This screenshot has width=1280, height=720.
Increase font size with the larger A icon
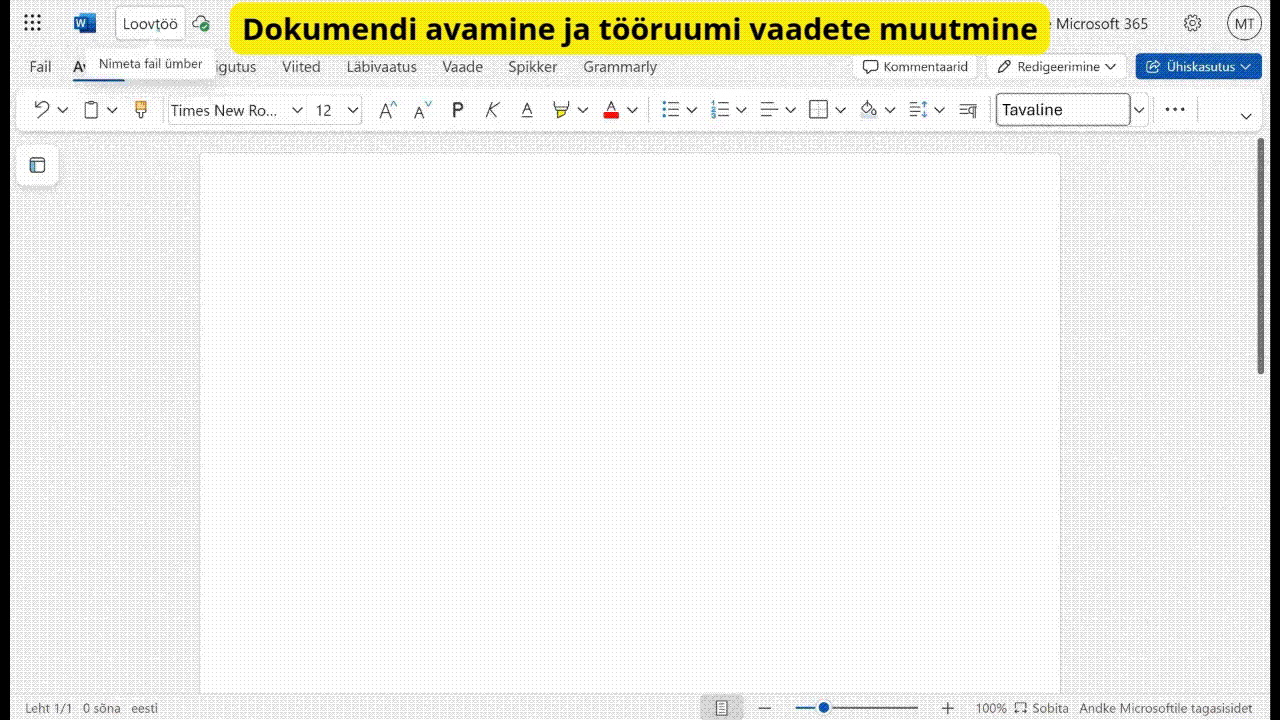(387, 110)
